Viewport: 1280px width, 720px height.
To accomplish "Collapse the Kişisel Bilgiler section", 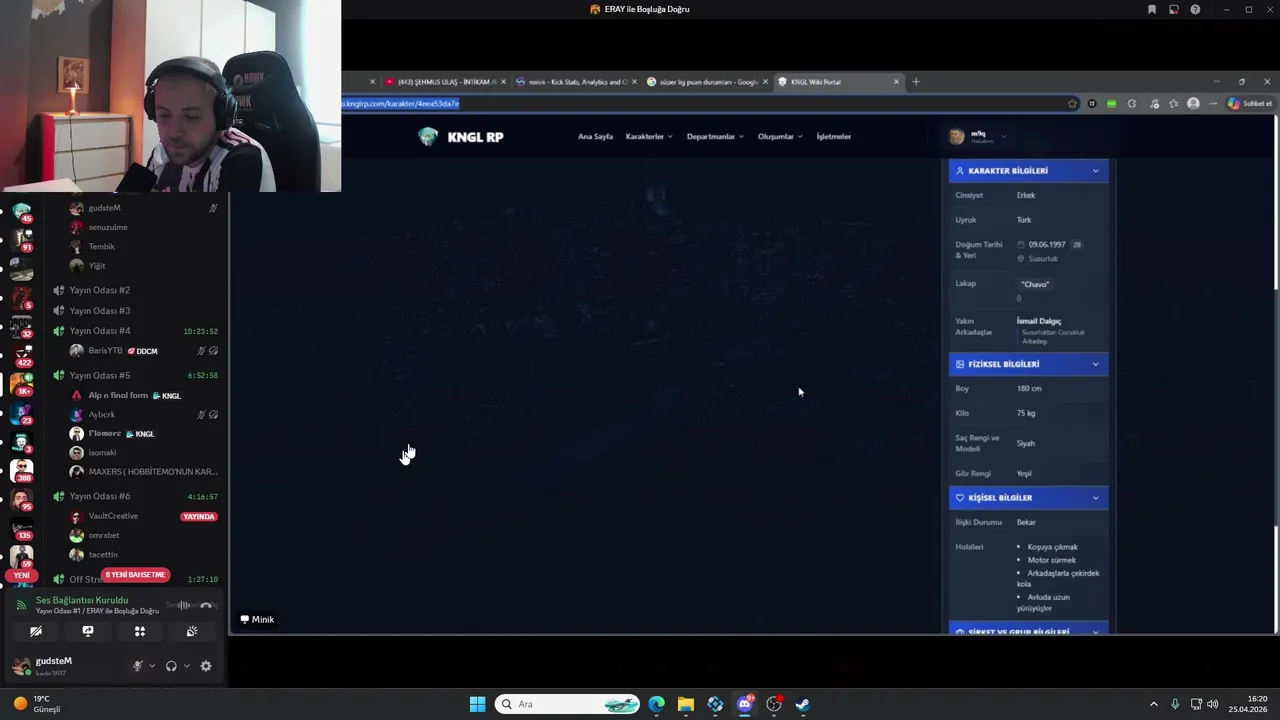I will coord(1028,497).
